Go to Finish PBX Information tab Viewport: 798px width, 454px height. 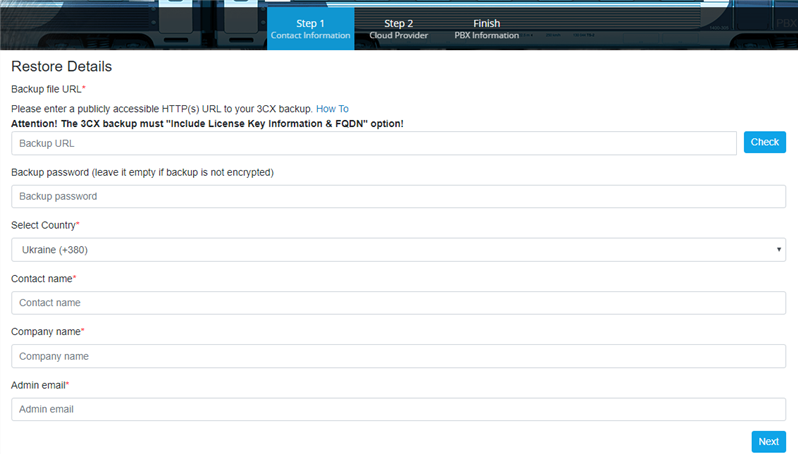487,29
